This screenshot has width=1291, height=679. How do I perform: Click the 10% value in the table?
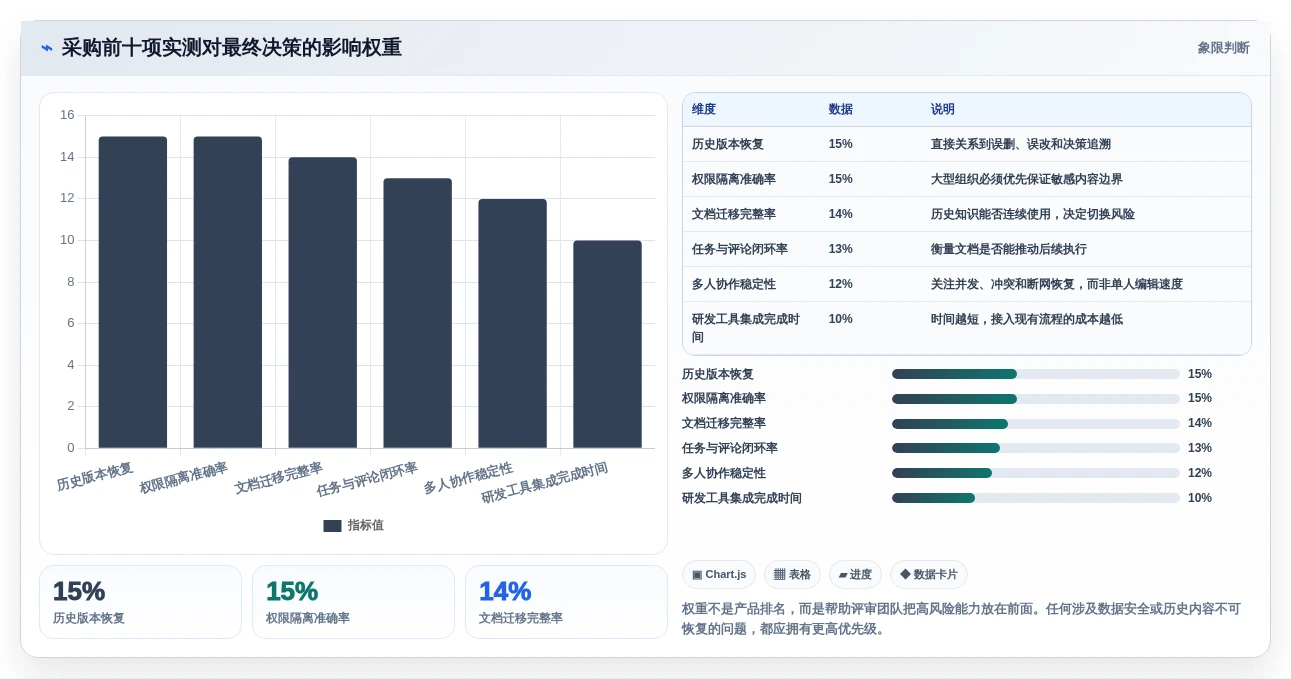click(x=841, y=319)
